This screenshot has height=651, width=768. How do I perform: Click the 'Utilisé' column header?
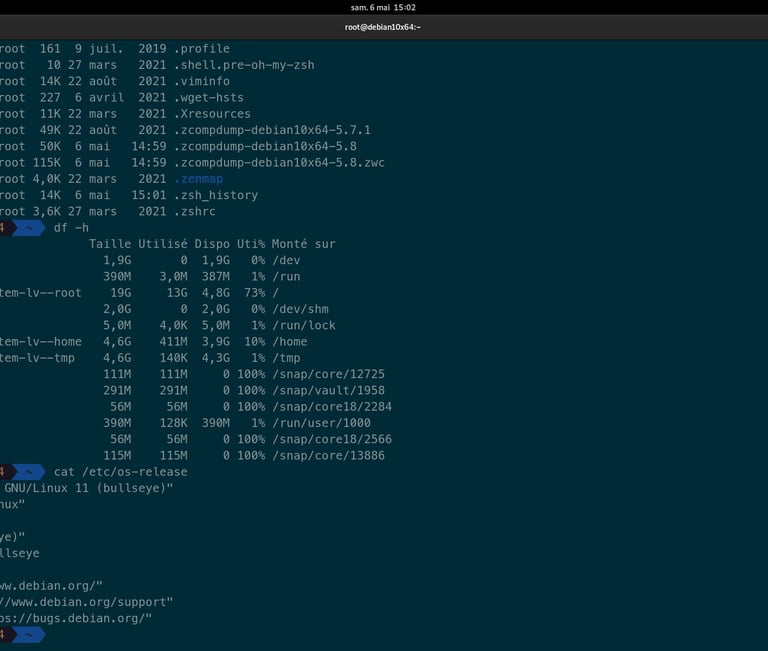163,244
